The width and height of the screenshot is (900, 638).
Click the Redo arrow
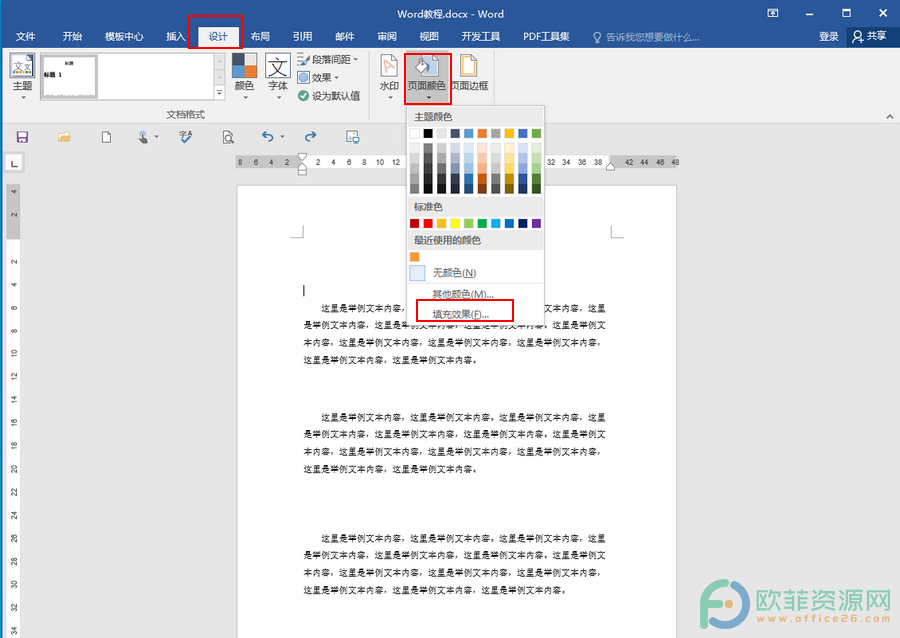(311, 137)
